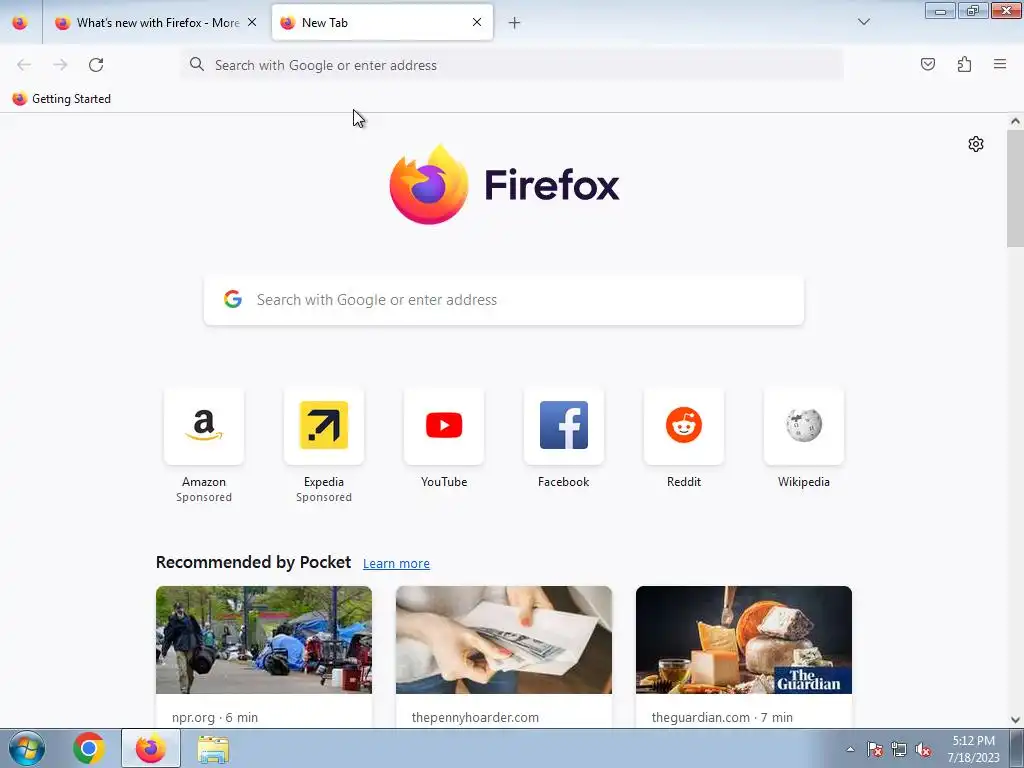Click the Google G icon in search box
This screenshot has height=768, width=1024.
[233, 299]
